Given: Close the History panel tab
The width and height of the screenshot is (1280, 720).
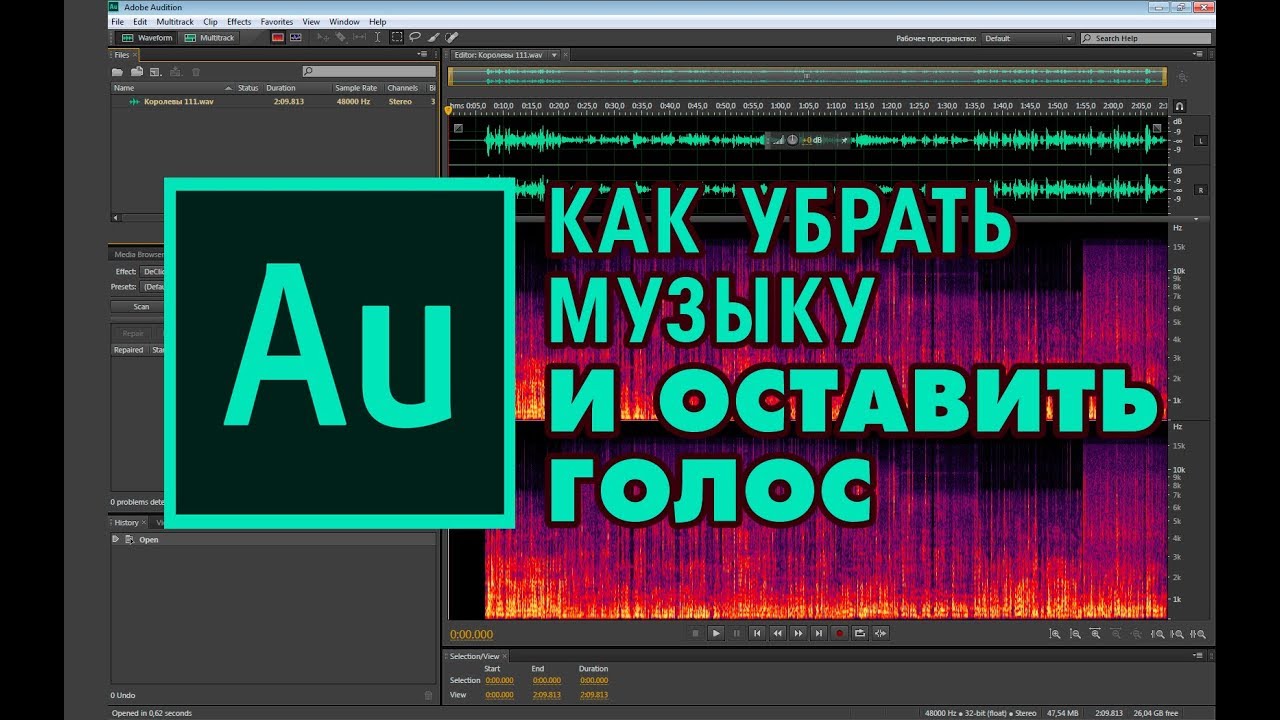Looking at the screenshot, I should pos(144,522).
